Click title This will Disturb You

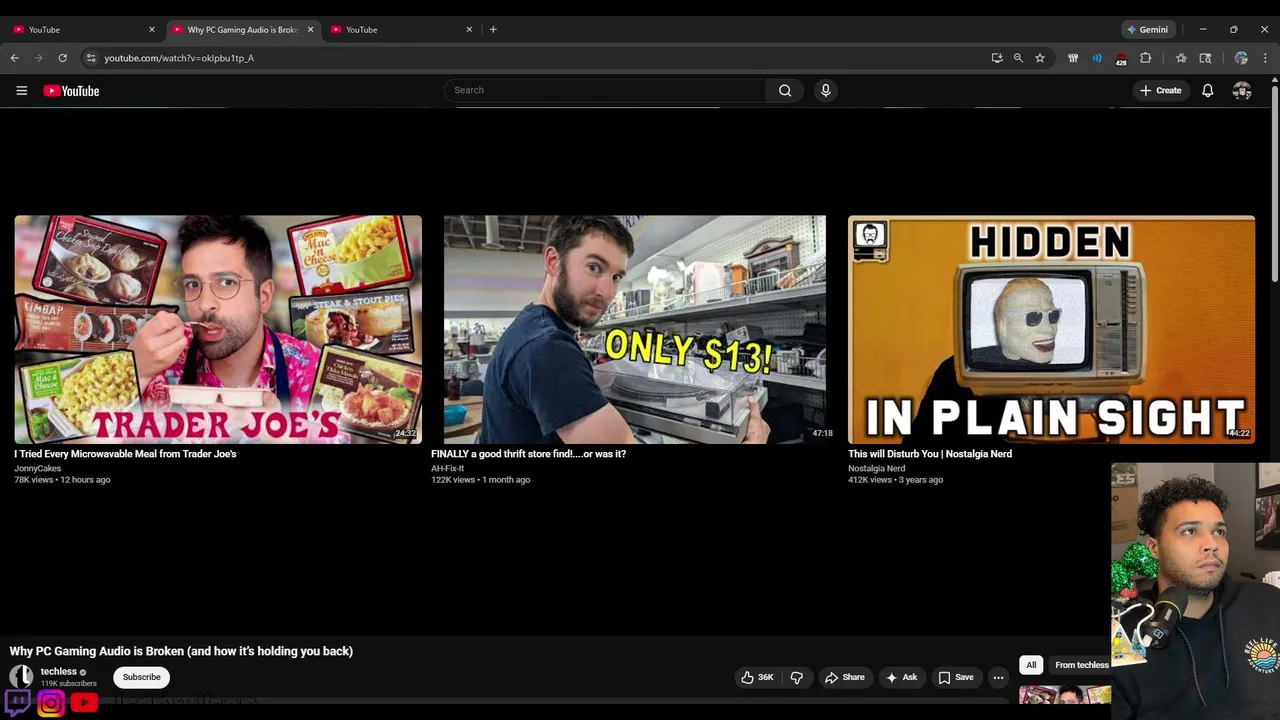(930, 454)
